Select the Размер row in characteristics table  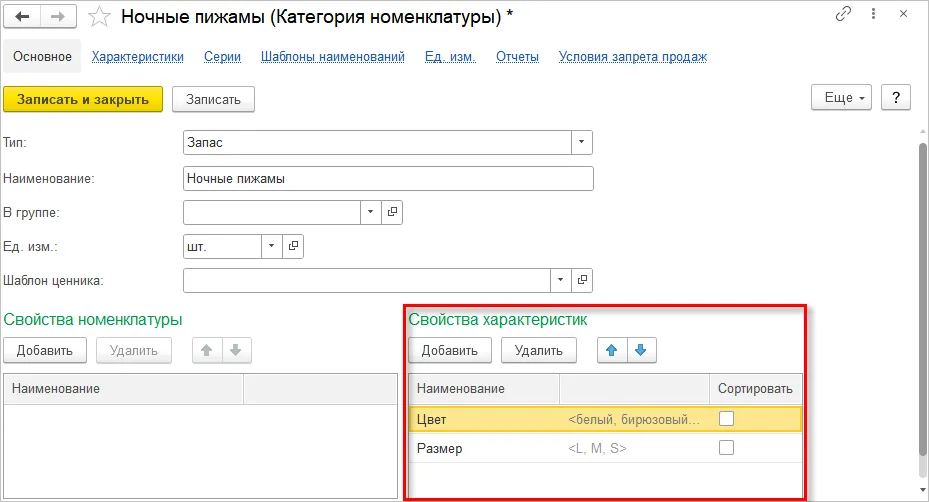(605, 448)
